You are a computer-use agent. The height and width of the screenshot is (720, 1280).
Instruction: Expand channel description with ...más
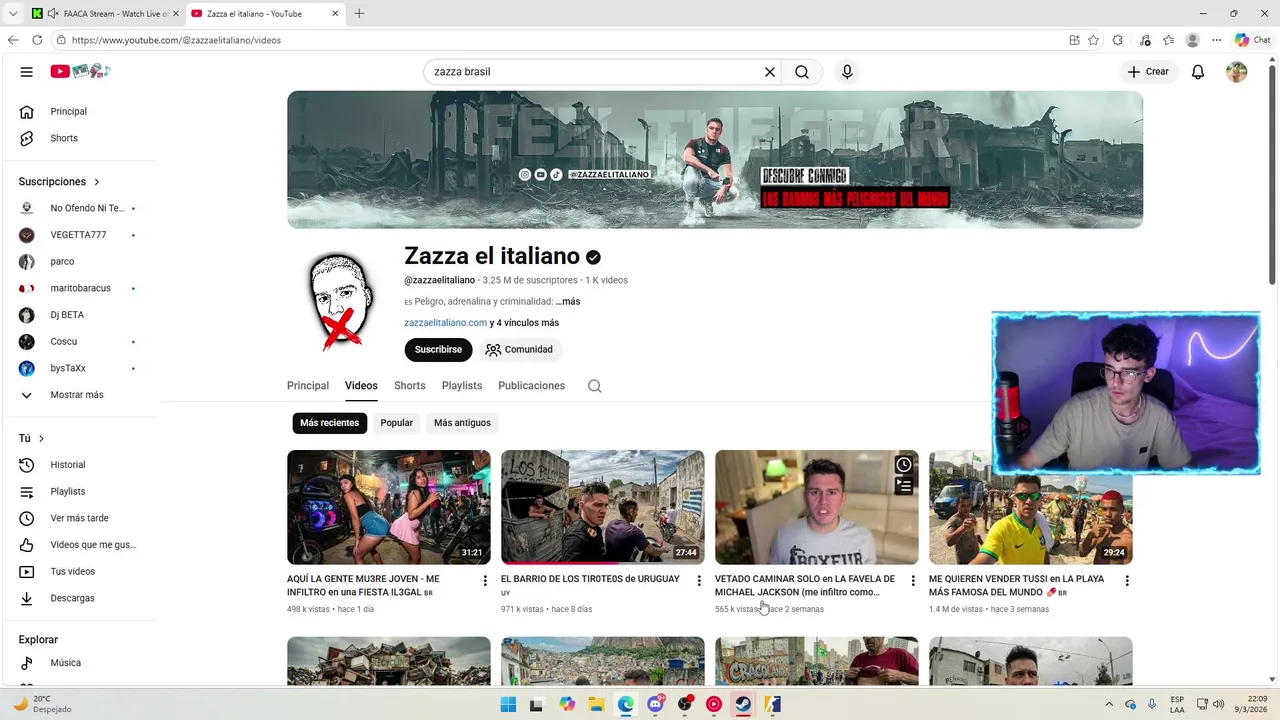pos(568,302)
